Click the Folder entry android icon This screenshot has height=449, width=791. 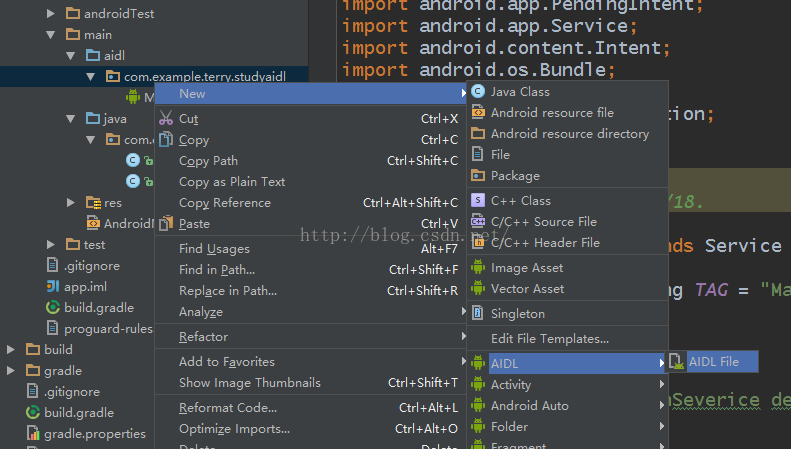click(x=478, y=426)
